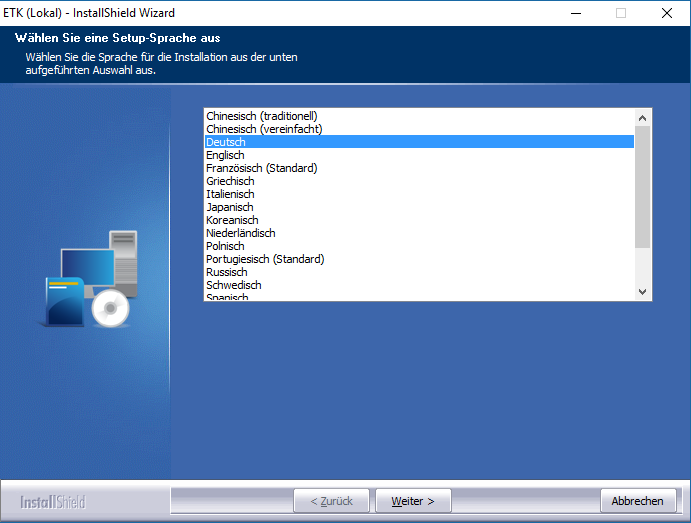Click the Weiter > button

click(x=412, y=501)
